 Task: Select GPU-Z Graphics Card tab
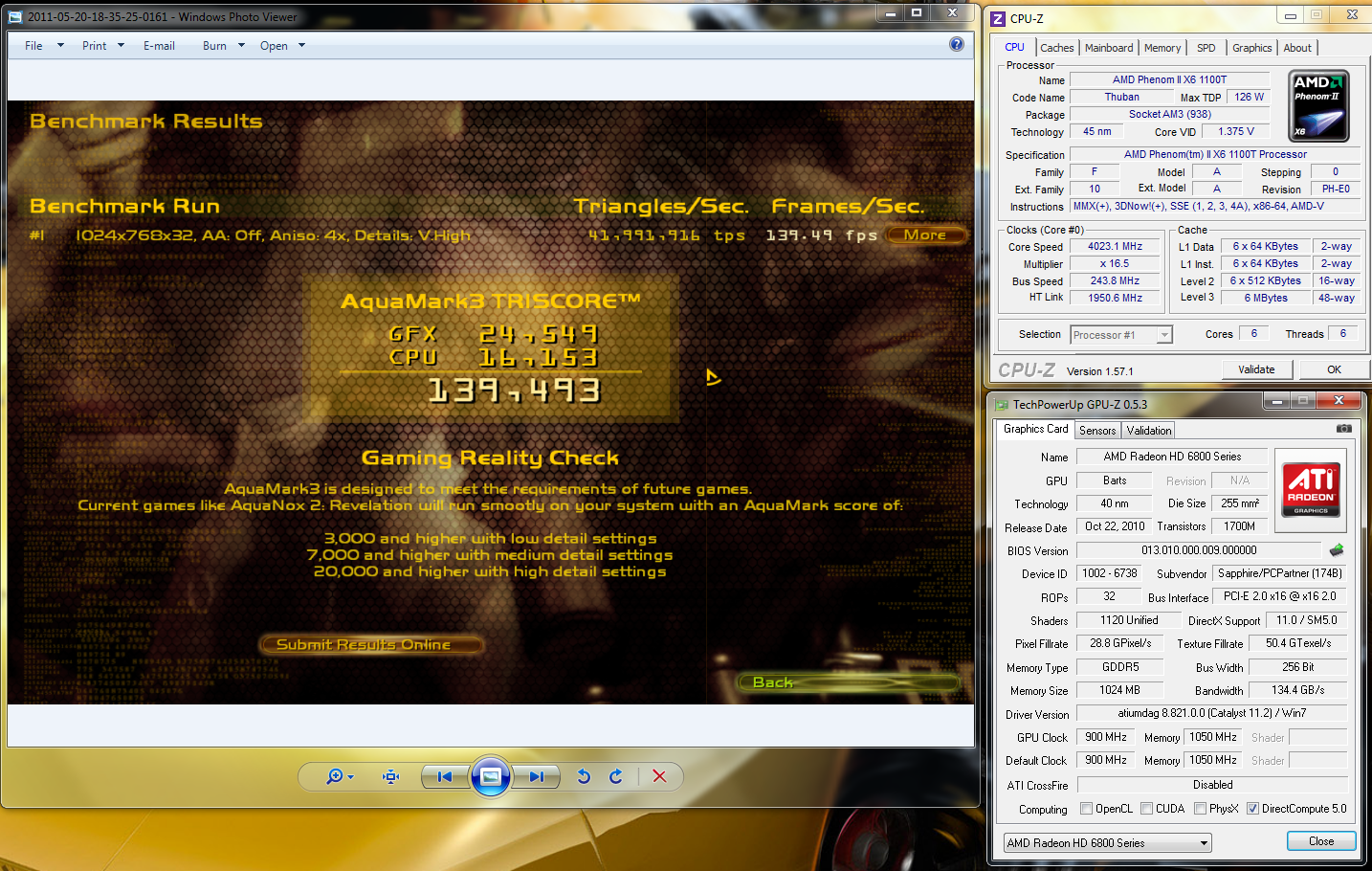(x=1035, y=429)
